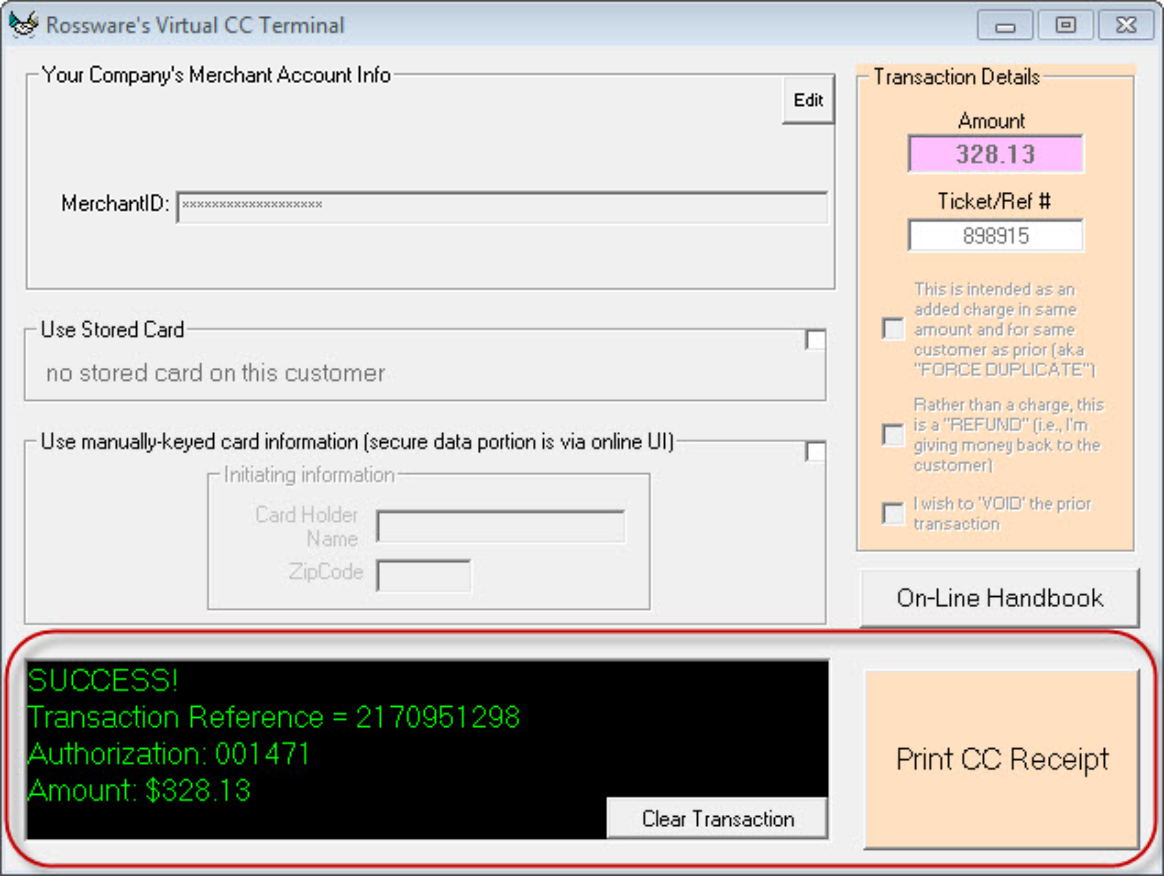Click the SUCCESS! status text
The width and height of the screenshot is (1164, 876).
click(x=102, y=680)
